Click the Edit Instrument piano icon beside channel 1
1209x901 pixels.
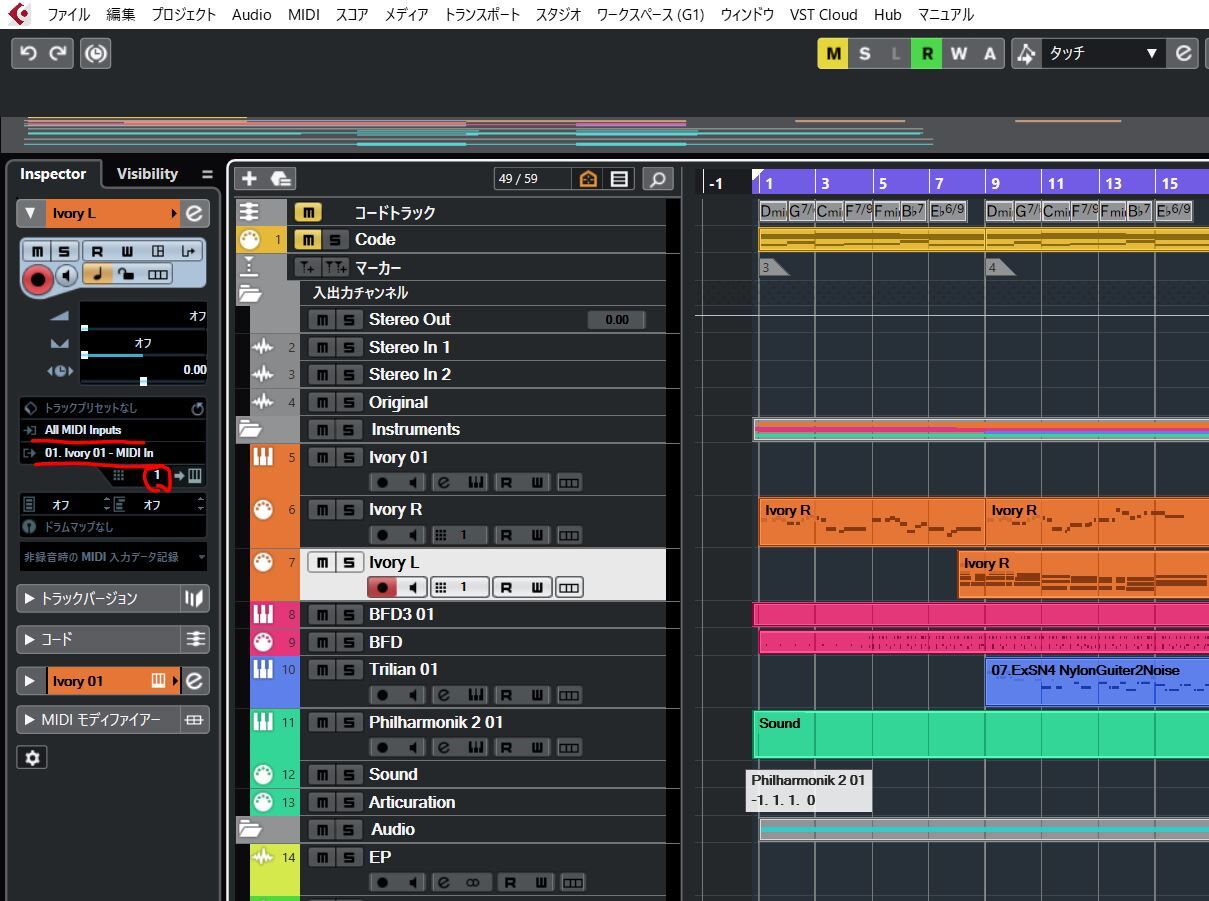[x=195, y=475]
